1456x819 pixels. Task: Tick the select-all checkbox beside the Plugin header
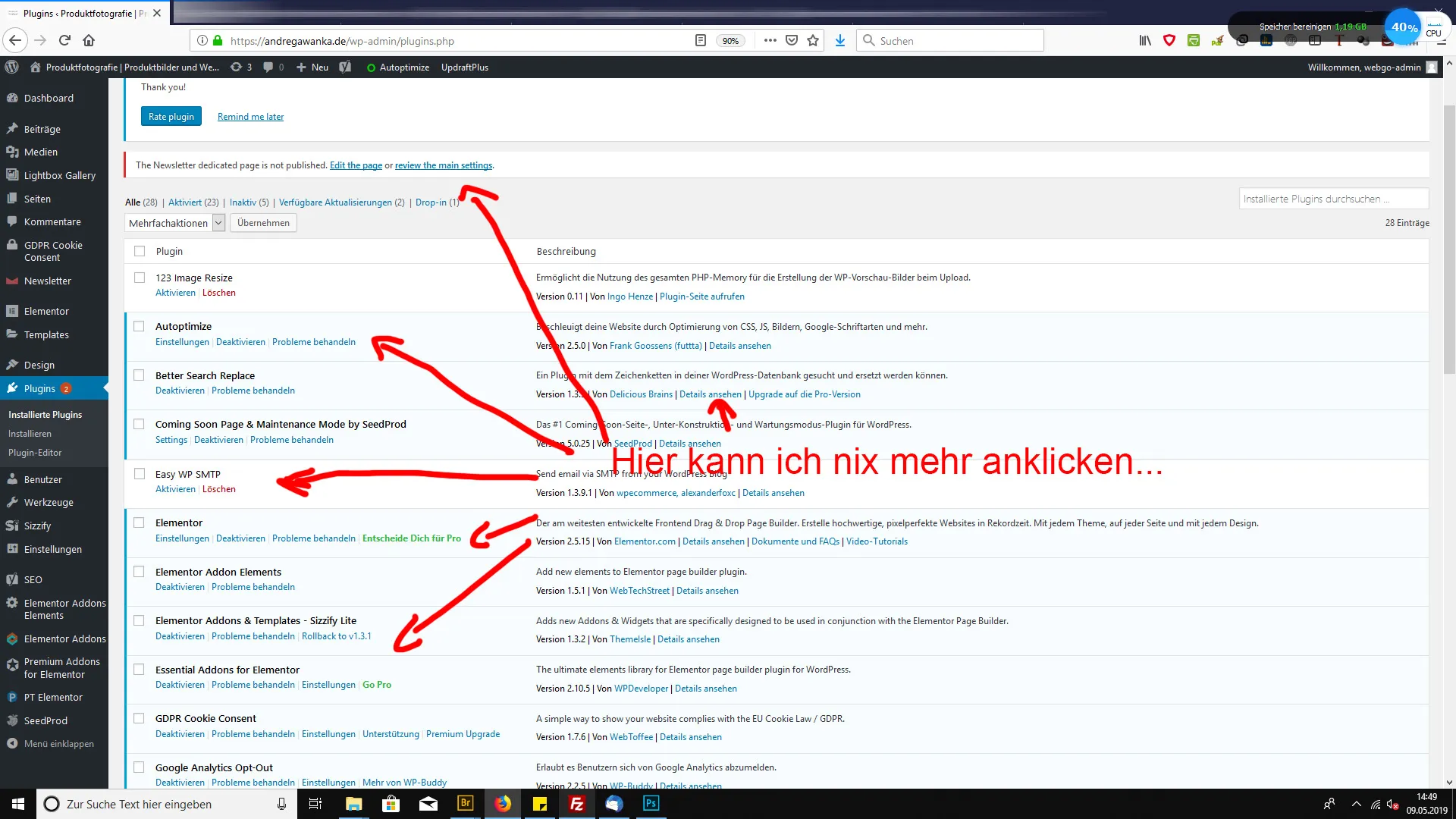click(x=140, y=251)
